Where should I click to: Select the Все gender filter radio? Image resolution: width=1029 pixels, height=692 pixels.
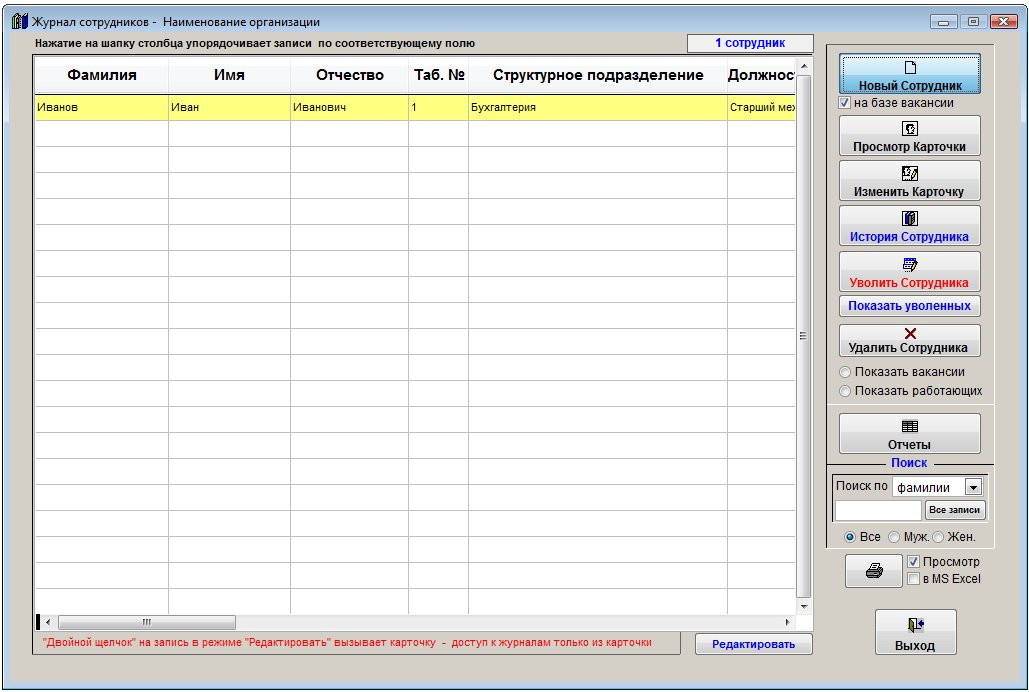(850, 537)
